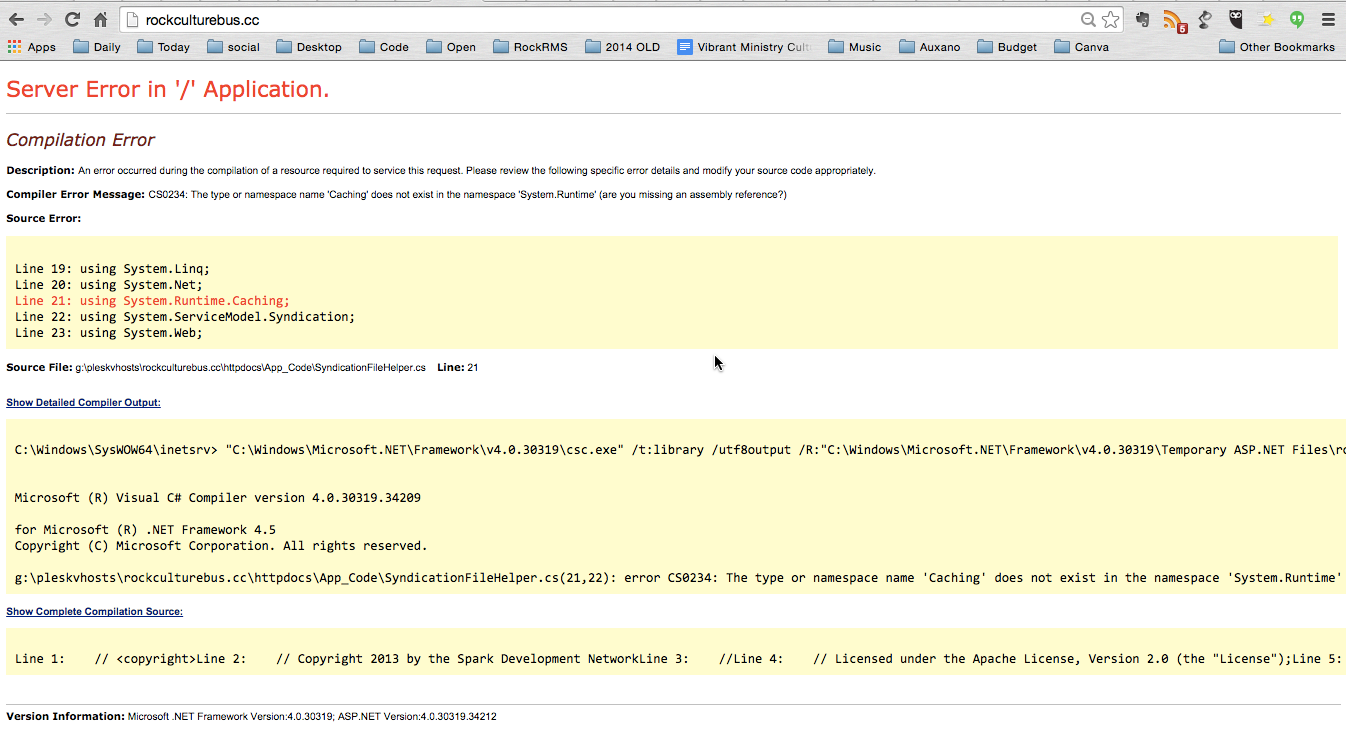Image resolution: width=1346 pixels, height=743 pixels.
Task: Open the Apps shortcut in bookmarks bar
Action: (31, 47)
